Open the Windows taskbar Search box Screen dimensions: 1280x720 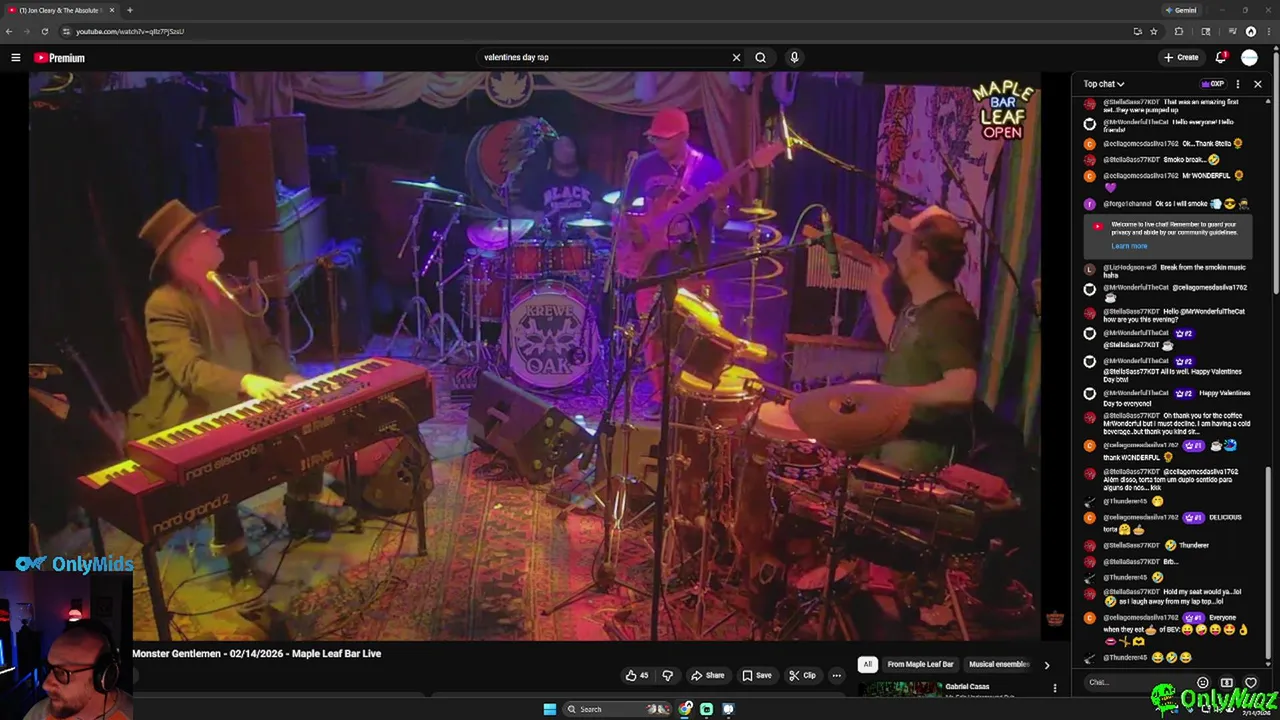[x=616, y=709]
